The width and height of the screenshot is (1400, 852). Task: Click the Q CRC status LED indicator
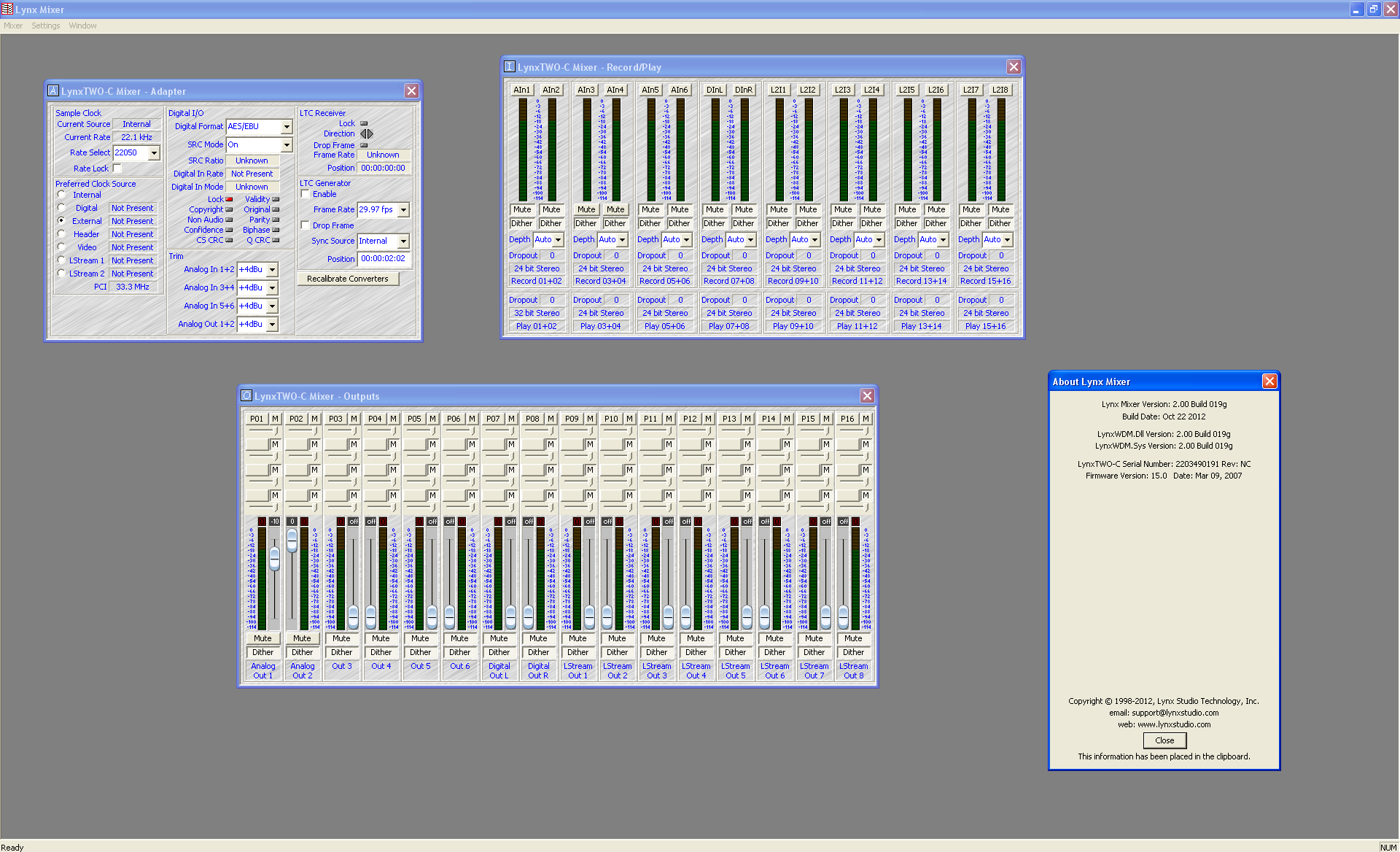pyautogui.click(x=276, y=240)
